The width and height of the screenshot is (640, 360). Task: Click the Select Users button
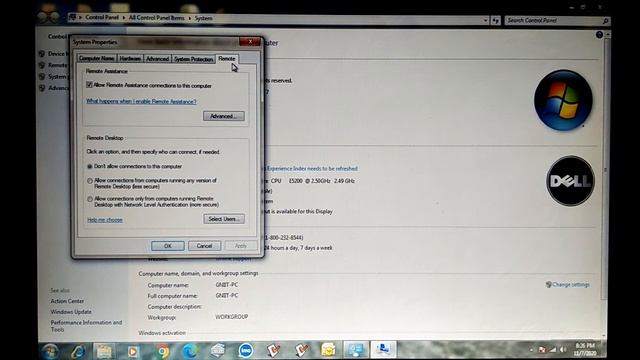(x=224, y=219)
